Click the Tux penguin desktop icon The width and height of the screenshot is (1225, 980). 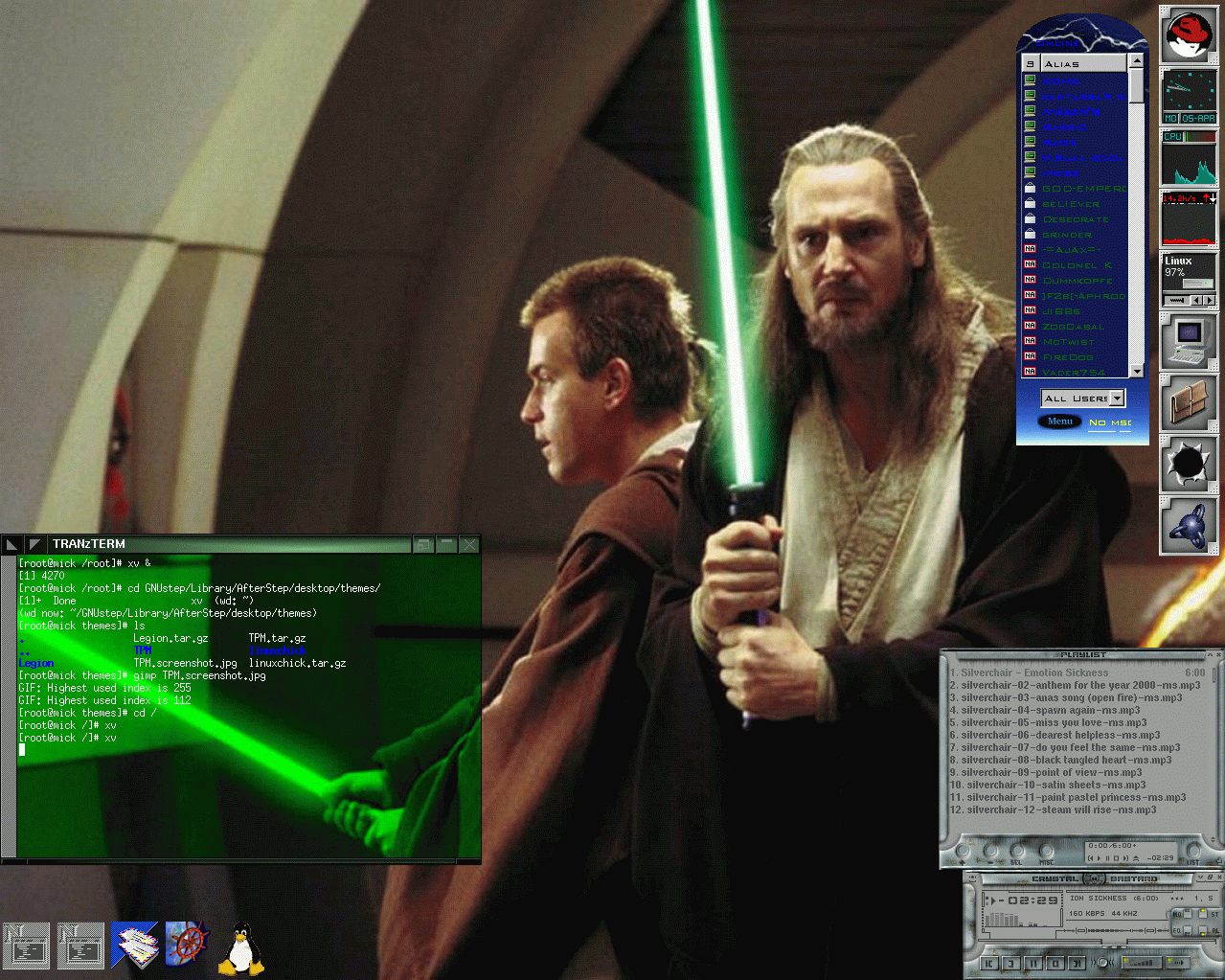[240, 947]
